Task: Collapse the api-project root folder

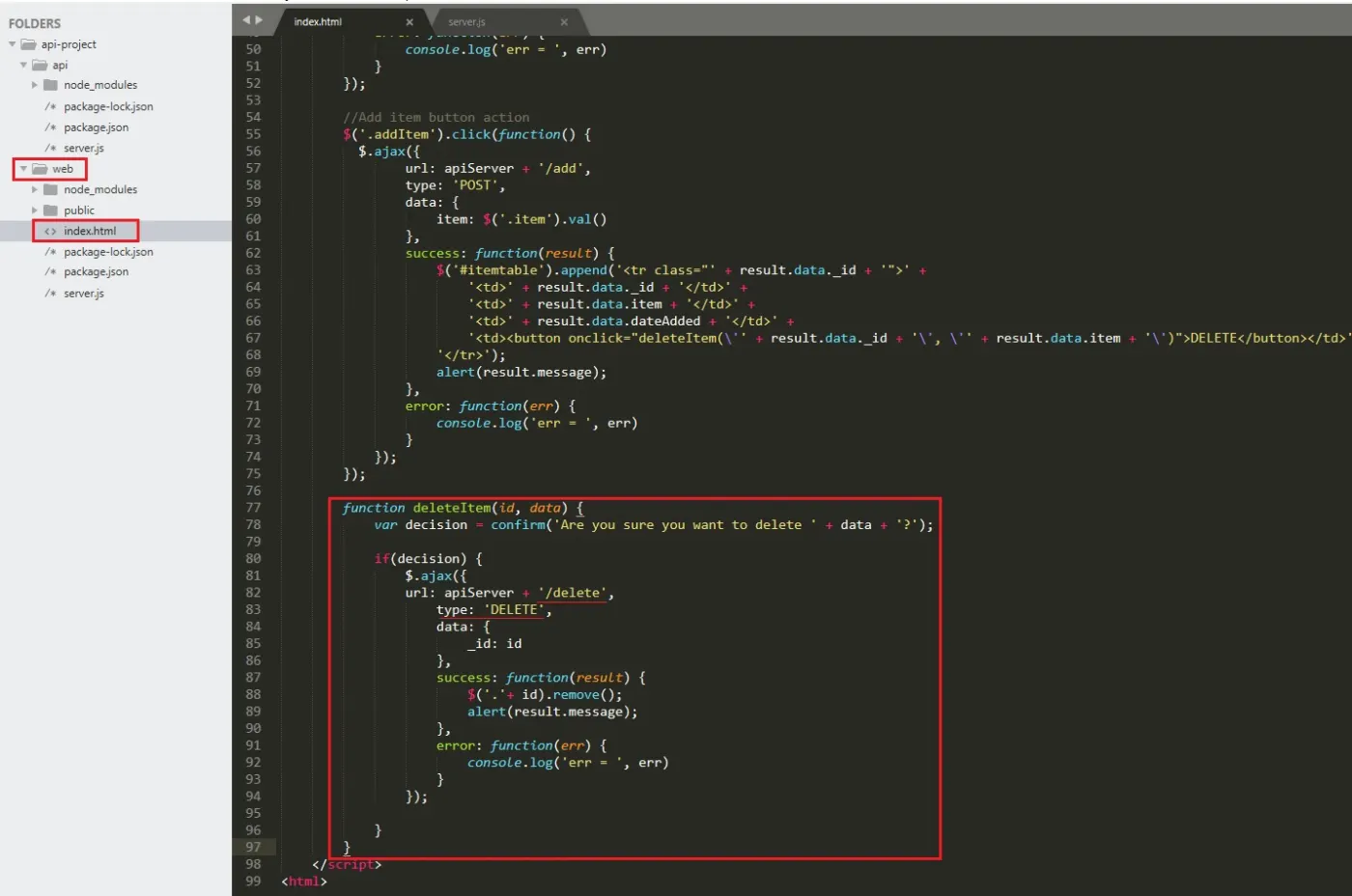Action: [12, 44]
